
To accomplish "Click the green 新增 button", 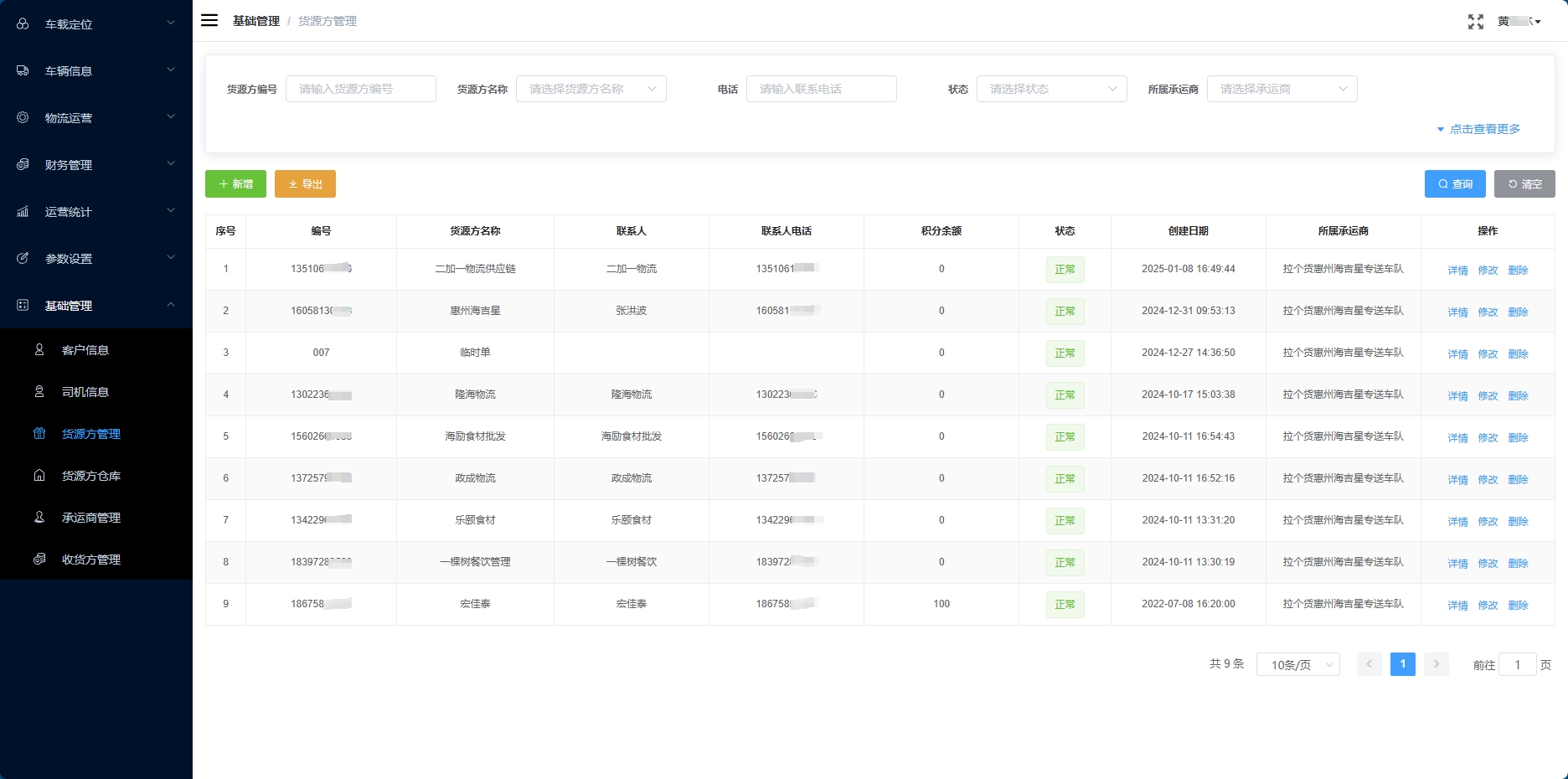I will (235, 184).
